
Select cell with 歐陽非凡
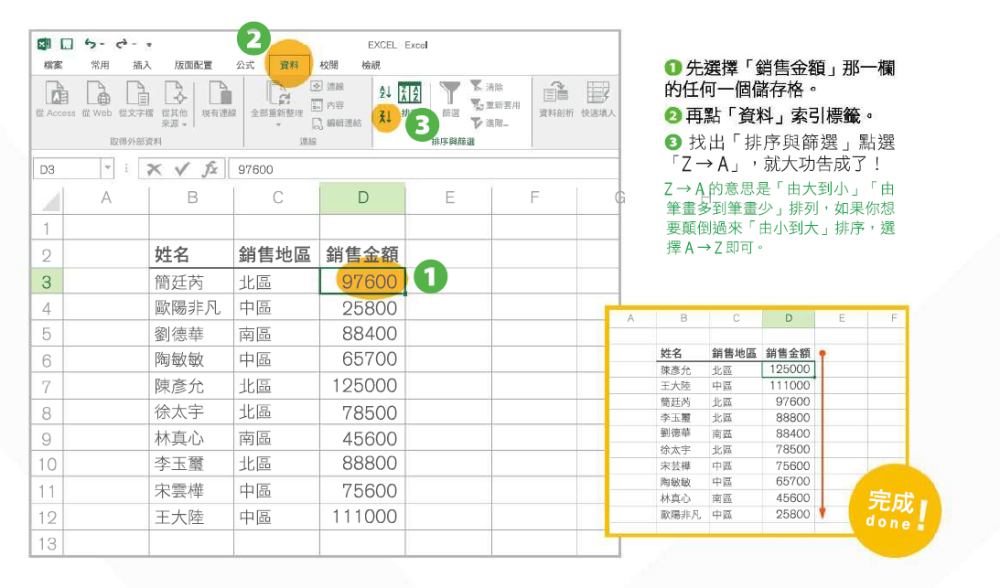click(x=191, y=308)
